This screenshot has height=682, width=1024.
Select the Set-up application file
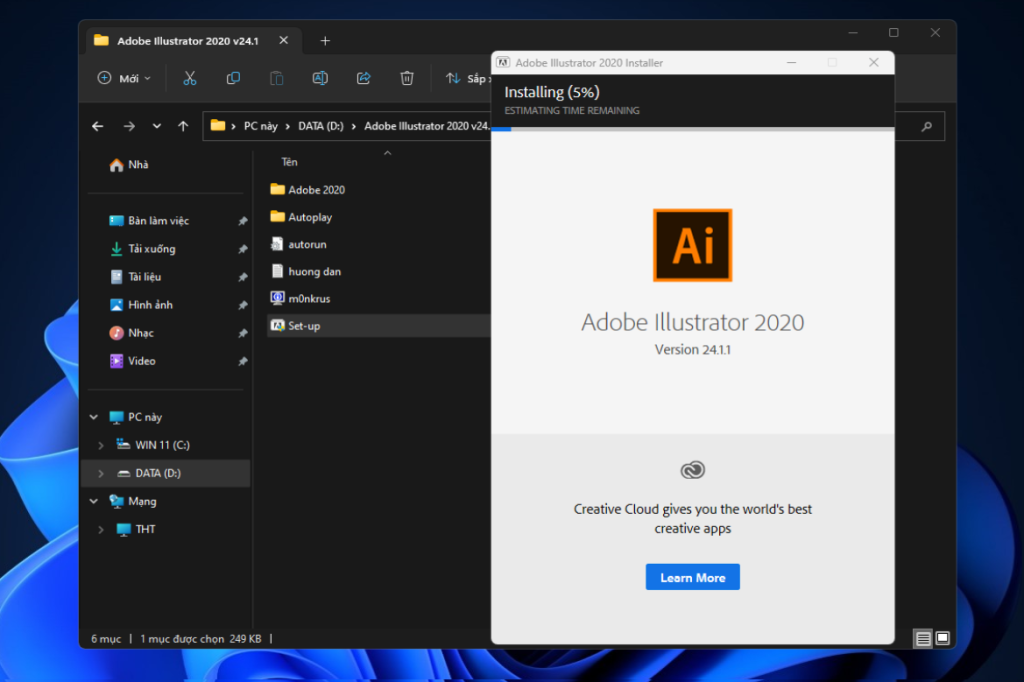tap(379, 326)
